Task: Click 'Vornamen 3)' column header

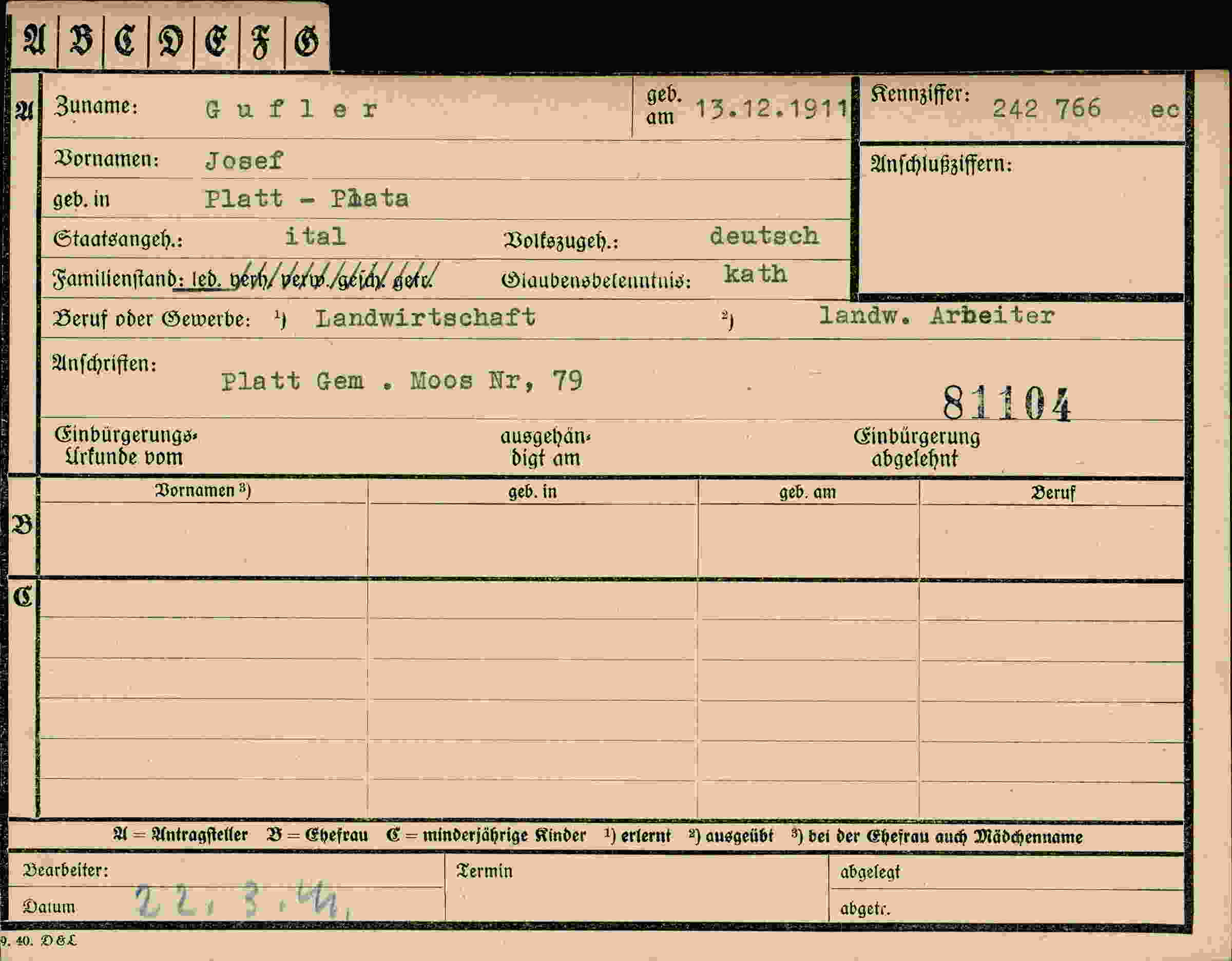Action: [203, 491]
